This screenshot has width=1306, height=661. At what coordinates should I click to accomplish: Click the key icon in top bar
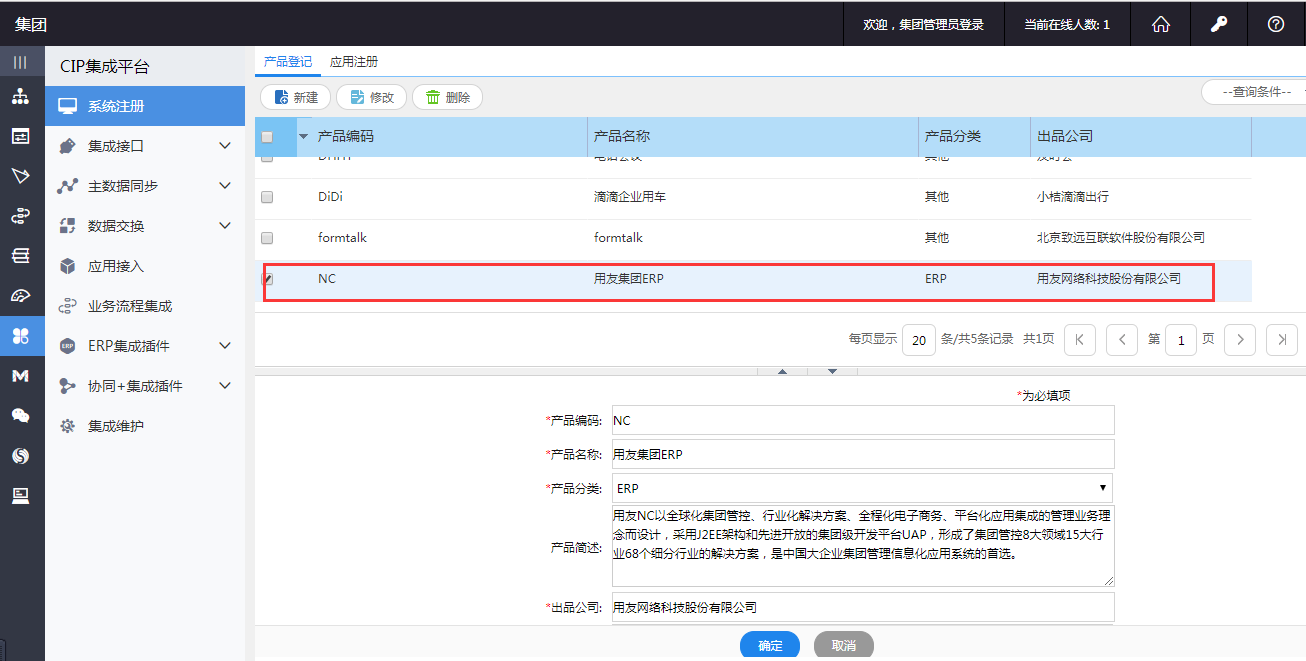1219,25
